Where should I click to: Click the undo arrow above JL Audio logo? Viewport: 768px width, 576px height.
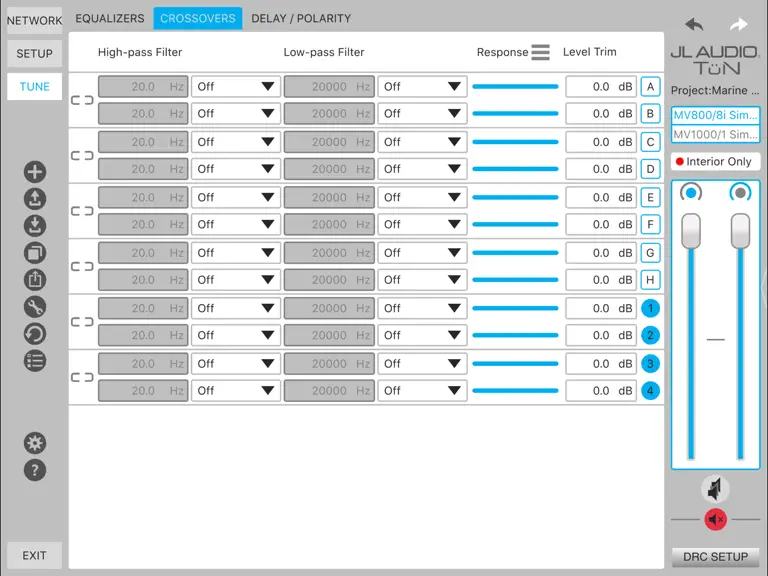pos(694,24)
